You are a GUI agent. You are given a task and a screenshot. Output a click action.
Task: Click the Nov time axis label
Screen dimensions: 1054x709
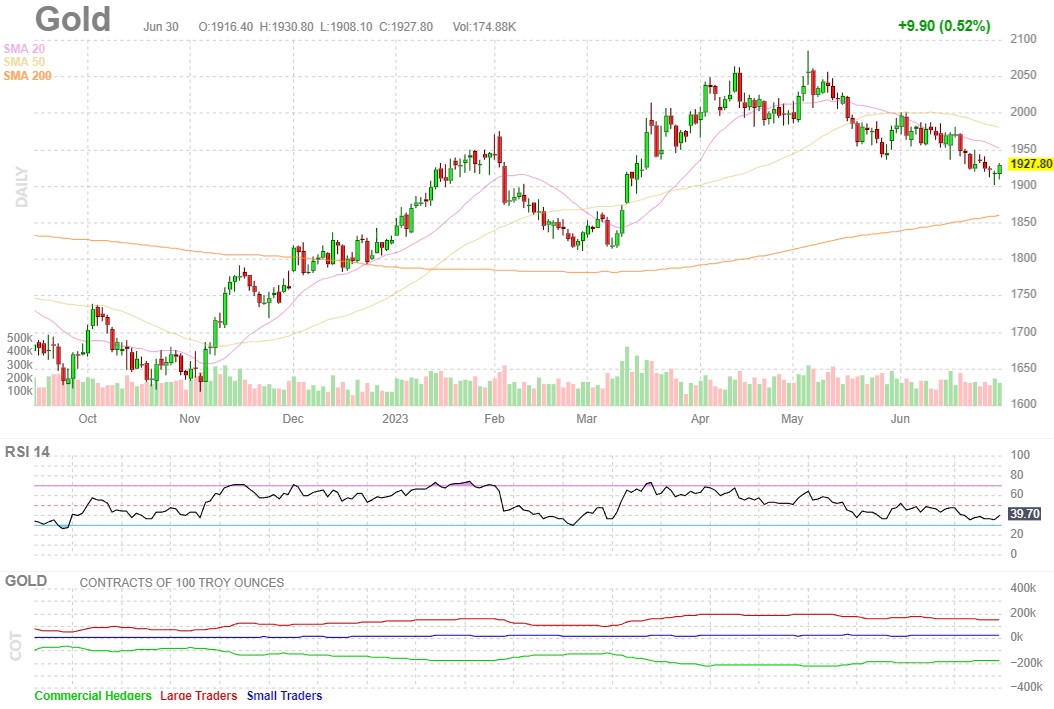190,419
